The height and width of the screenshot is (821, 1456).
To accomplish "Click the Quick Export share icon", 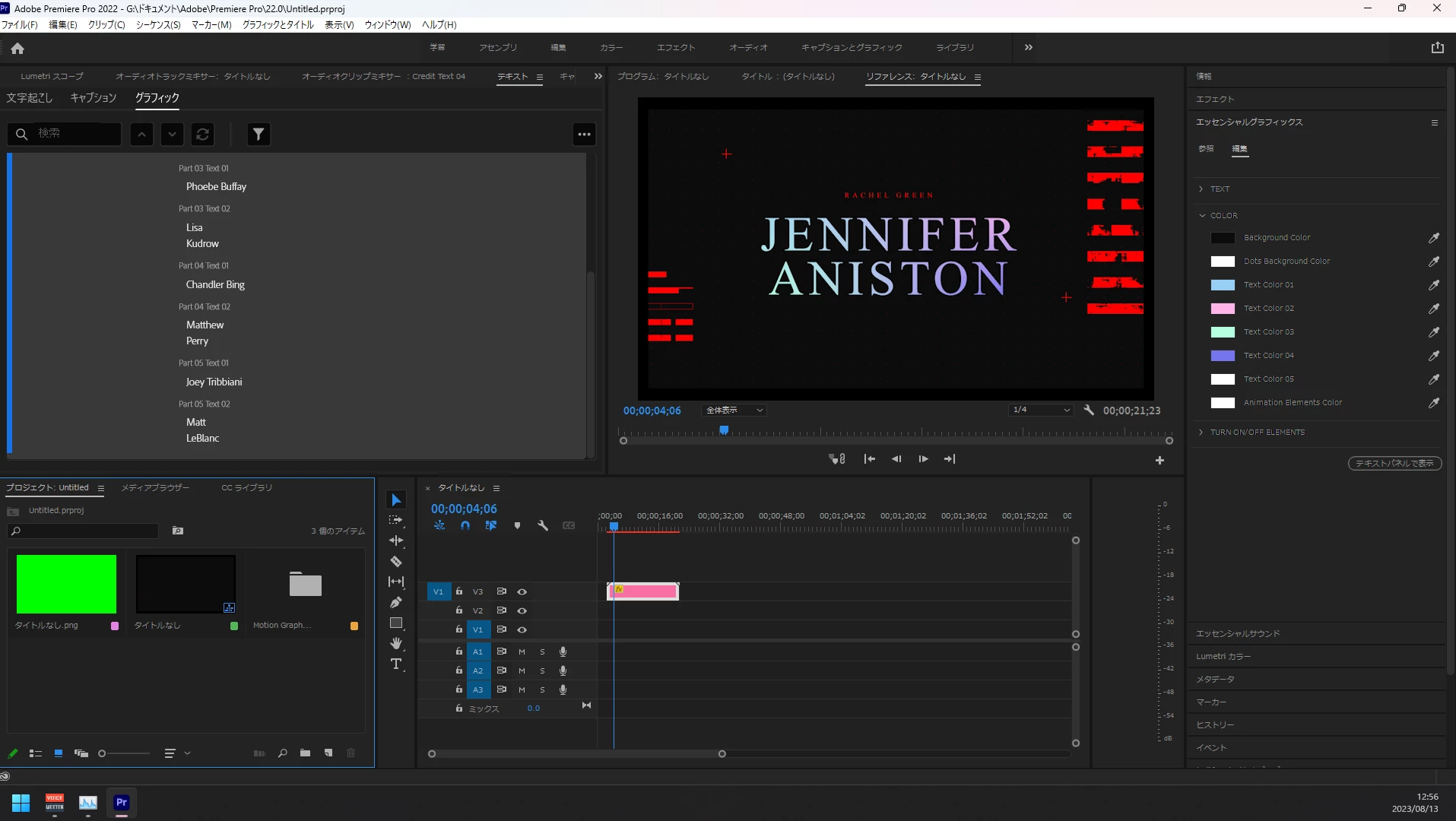I will coord(1437,47).
